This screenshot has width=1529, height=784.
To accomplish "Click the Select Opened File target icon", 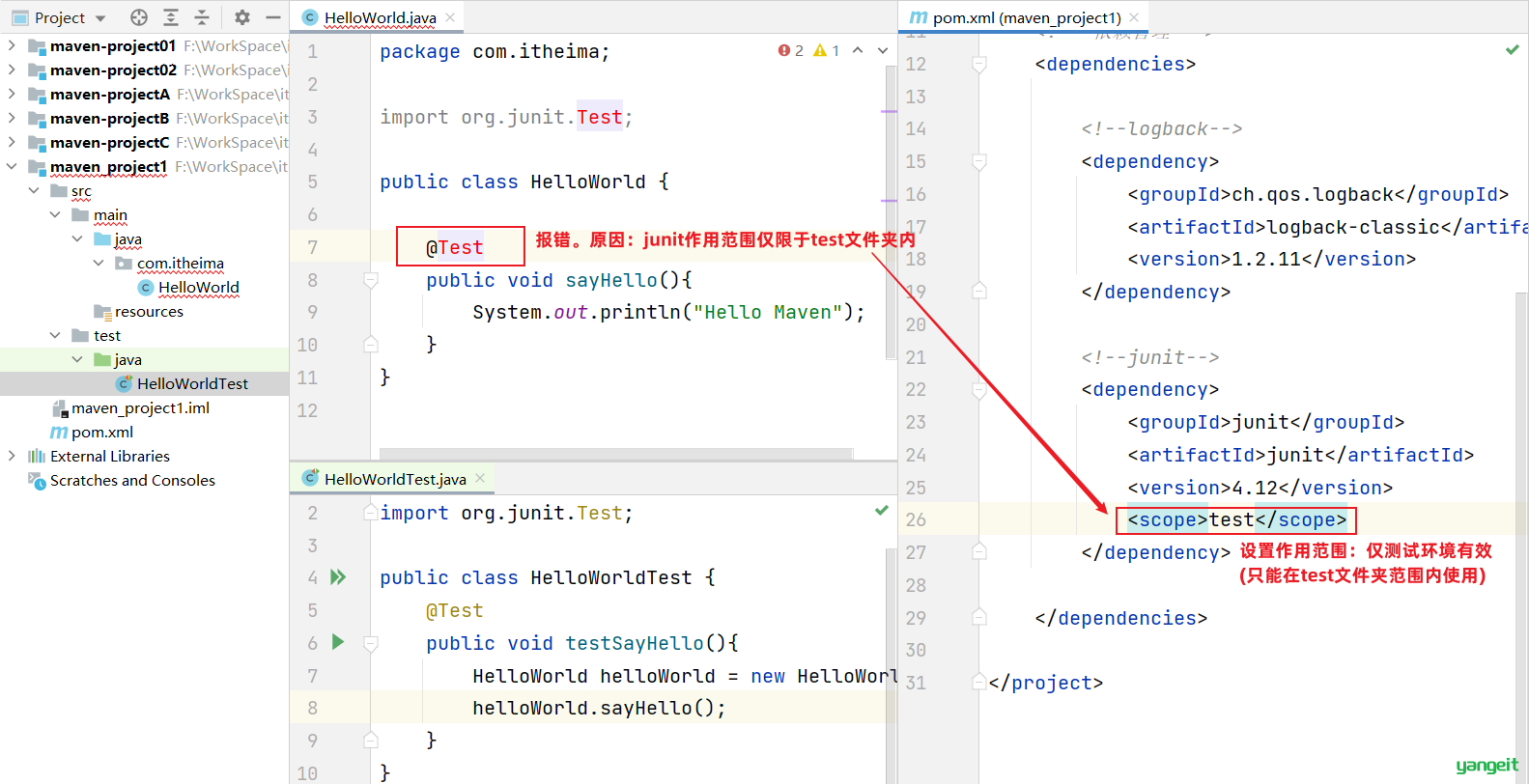I will tap(139, 17).
